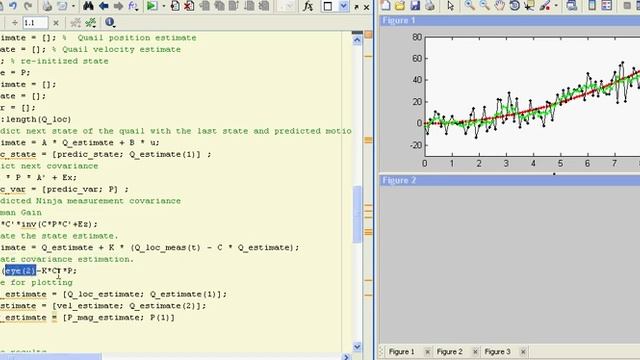Image resolution: width=640 pixels, height=360 pixels.
Task: Run the script with green play button
Action: tap(152, 6)
